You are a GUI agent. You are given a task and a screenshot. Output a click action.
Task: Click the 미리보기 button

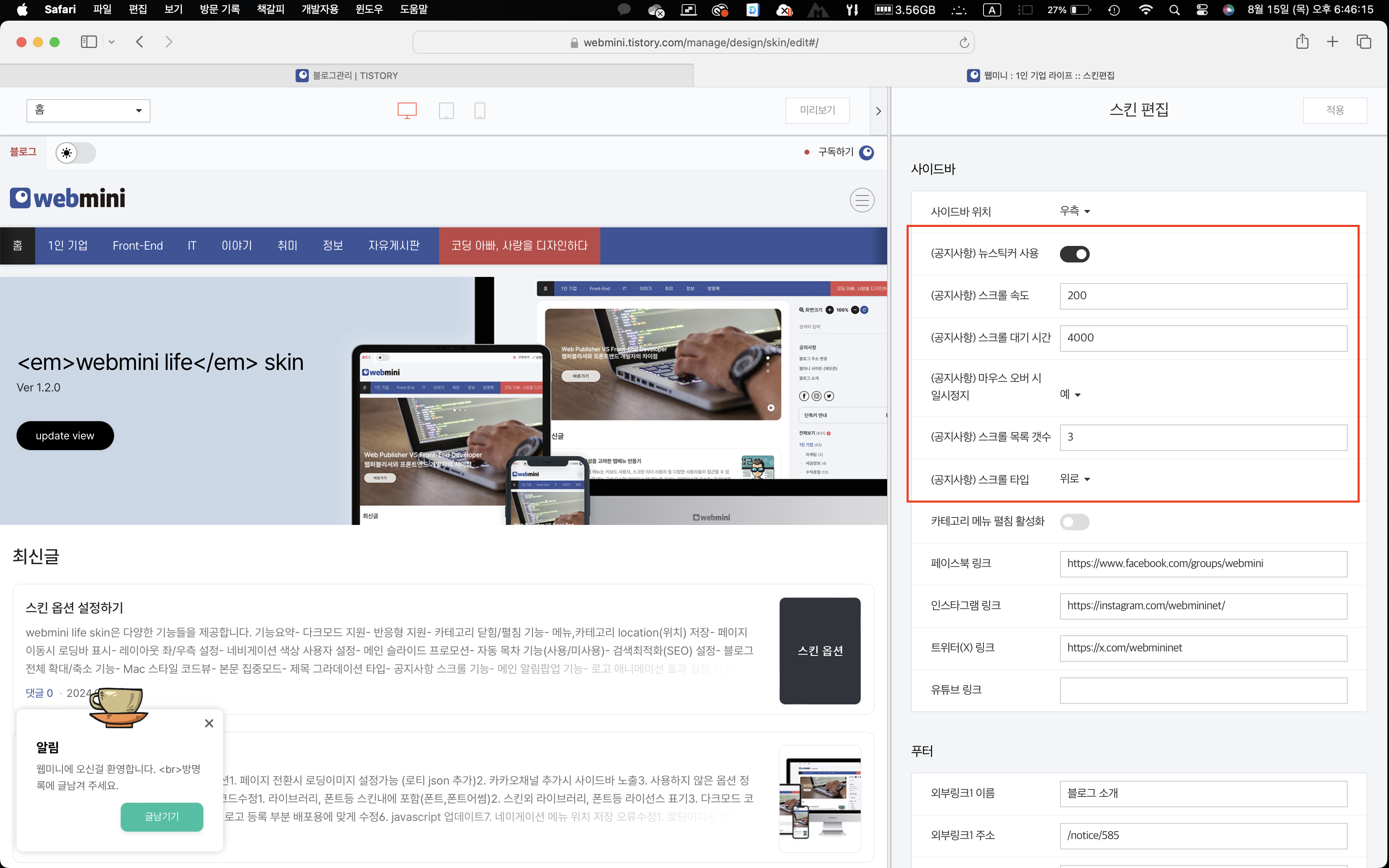(x=817, y=110)
